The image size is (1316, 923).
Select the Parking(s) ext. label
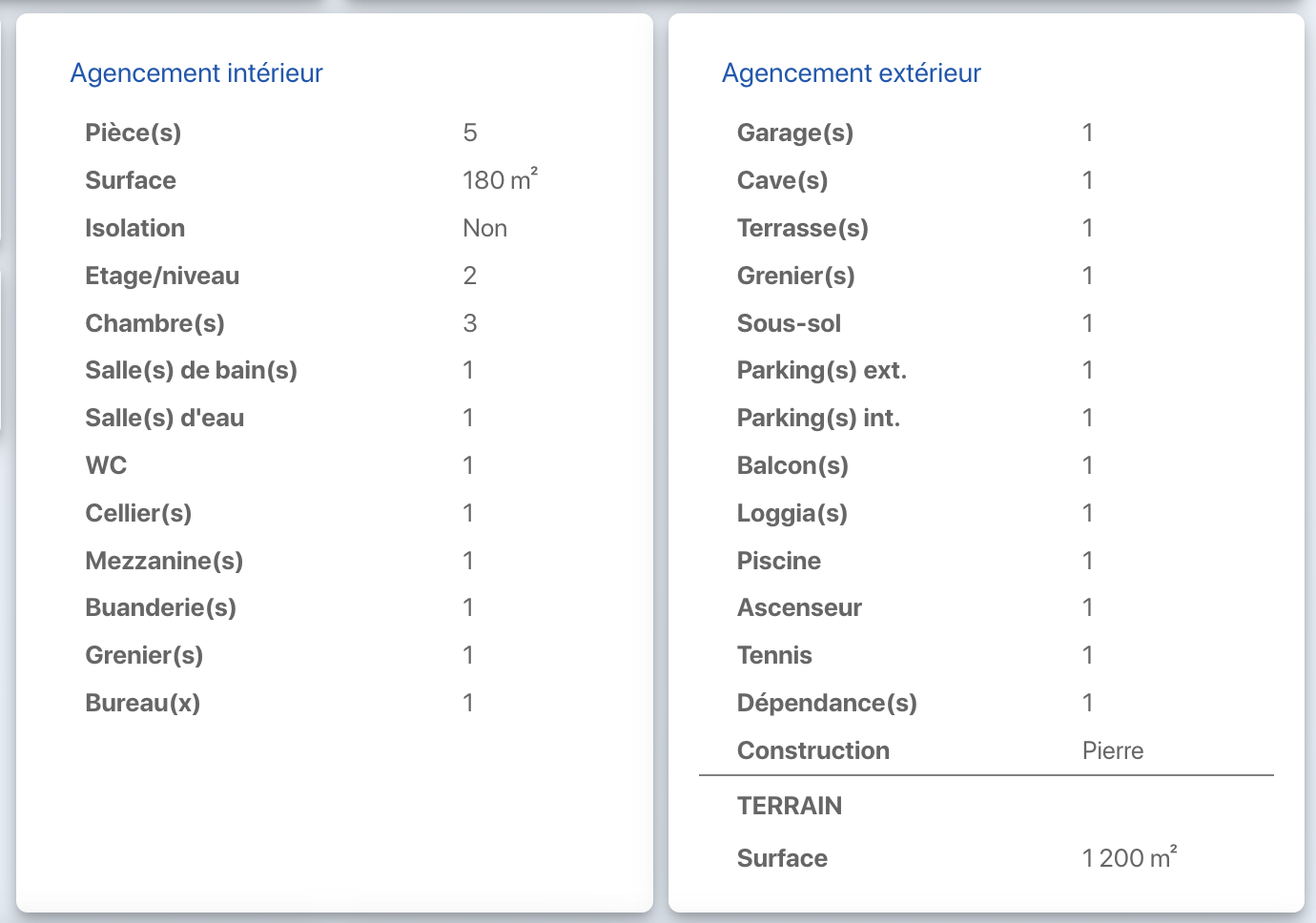click(x=821, y=370)
